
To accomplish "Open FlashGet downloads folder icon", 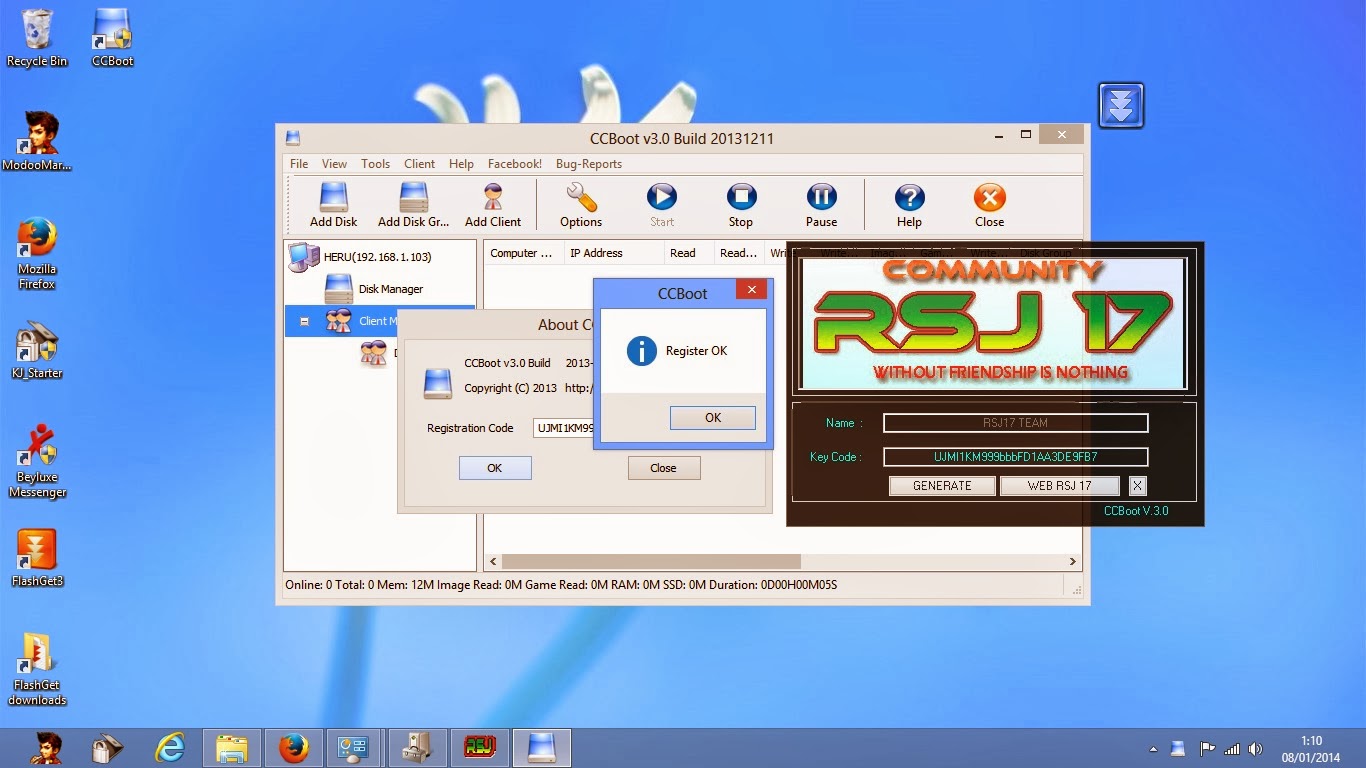I will tap(37, 670).
